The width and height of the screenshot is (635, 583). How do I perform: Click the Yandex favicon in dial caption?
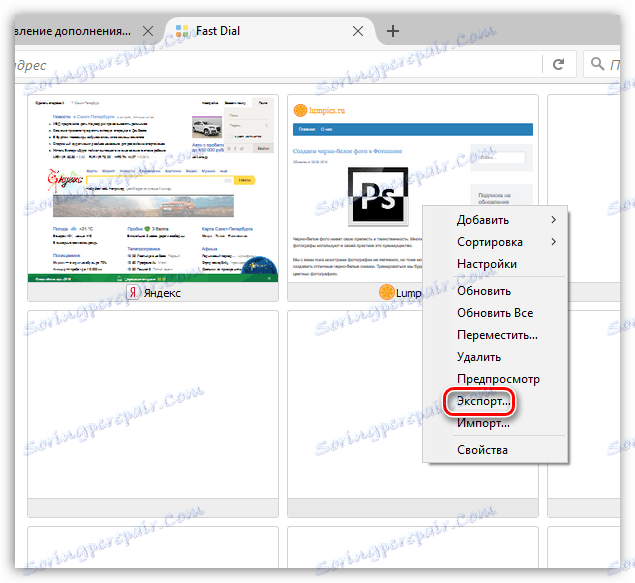pyautogui.click(x=133, y=292)
